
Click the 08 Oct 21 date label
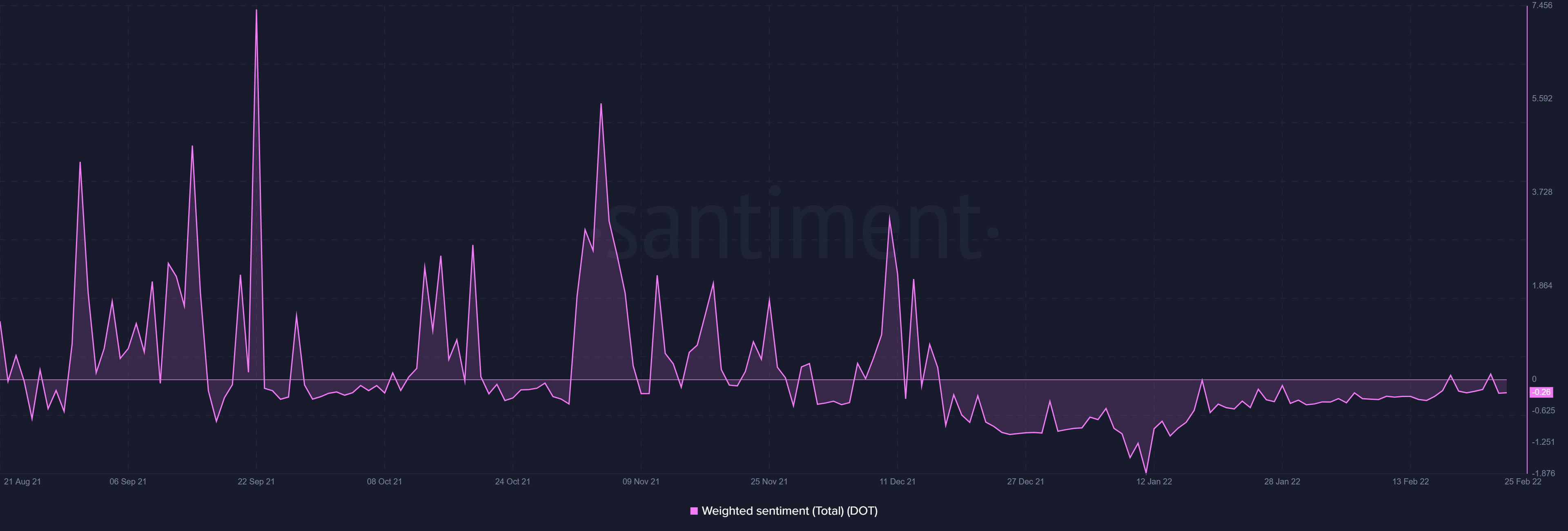coord(384,481)
